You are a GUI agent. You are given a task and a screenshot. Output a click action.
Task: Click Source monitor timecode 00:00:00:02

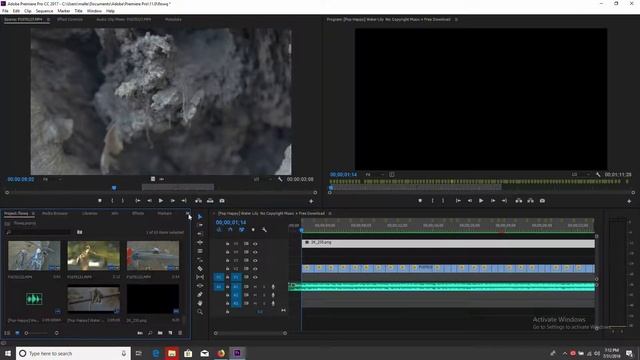tap(21, 179)
